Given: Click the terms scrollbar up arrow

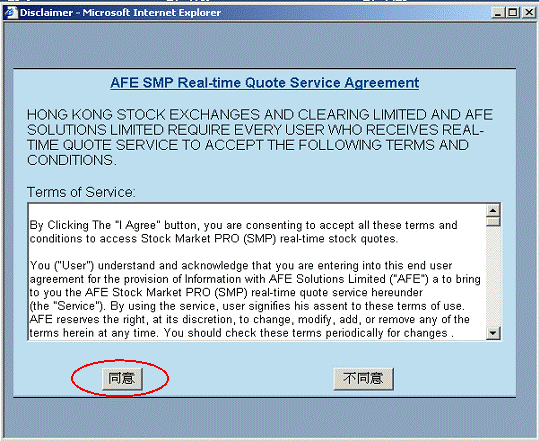Looking at the screenshot, I should (493, 210).
